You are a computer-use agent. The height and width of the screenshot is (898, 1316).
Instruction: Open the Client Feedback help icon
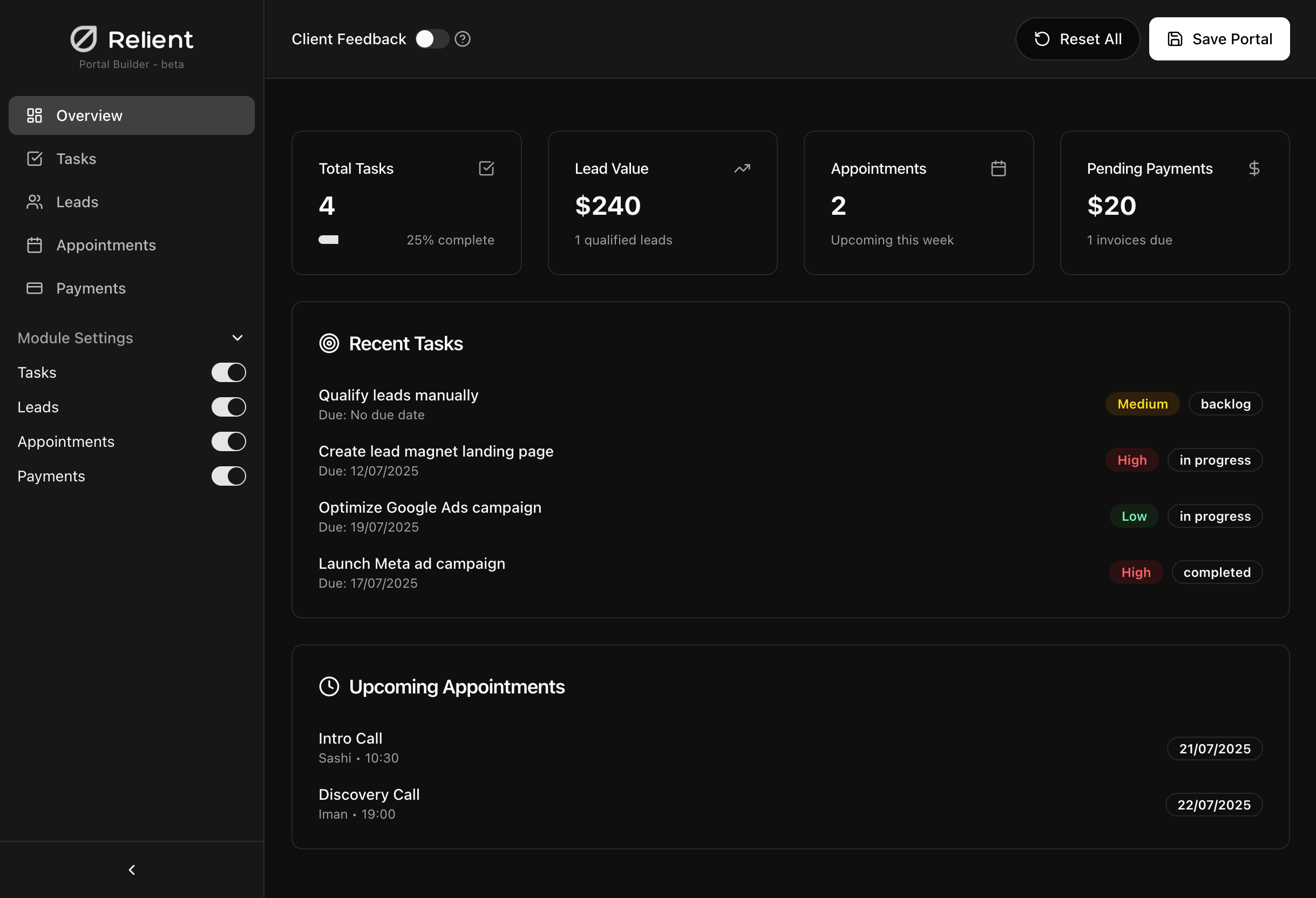click(x=462, y=38)
